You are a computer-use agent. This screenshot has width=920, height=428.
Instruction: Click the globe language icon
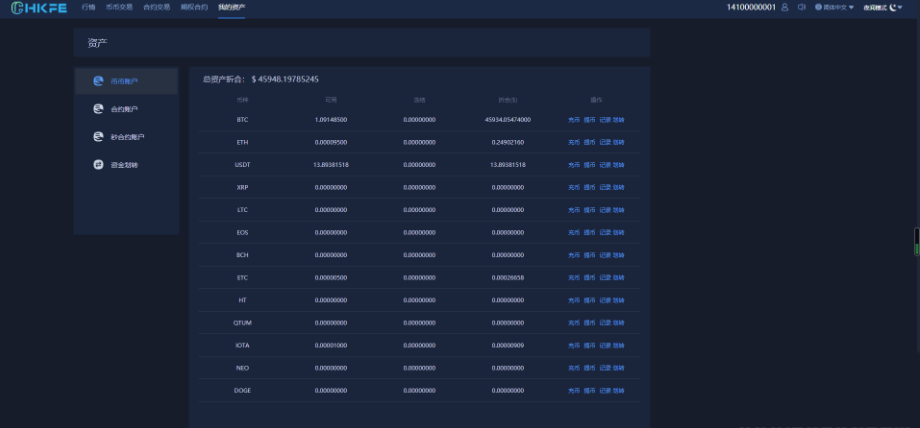pyautogui.click(x=818, y=7)
